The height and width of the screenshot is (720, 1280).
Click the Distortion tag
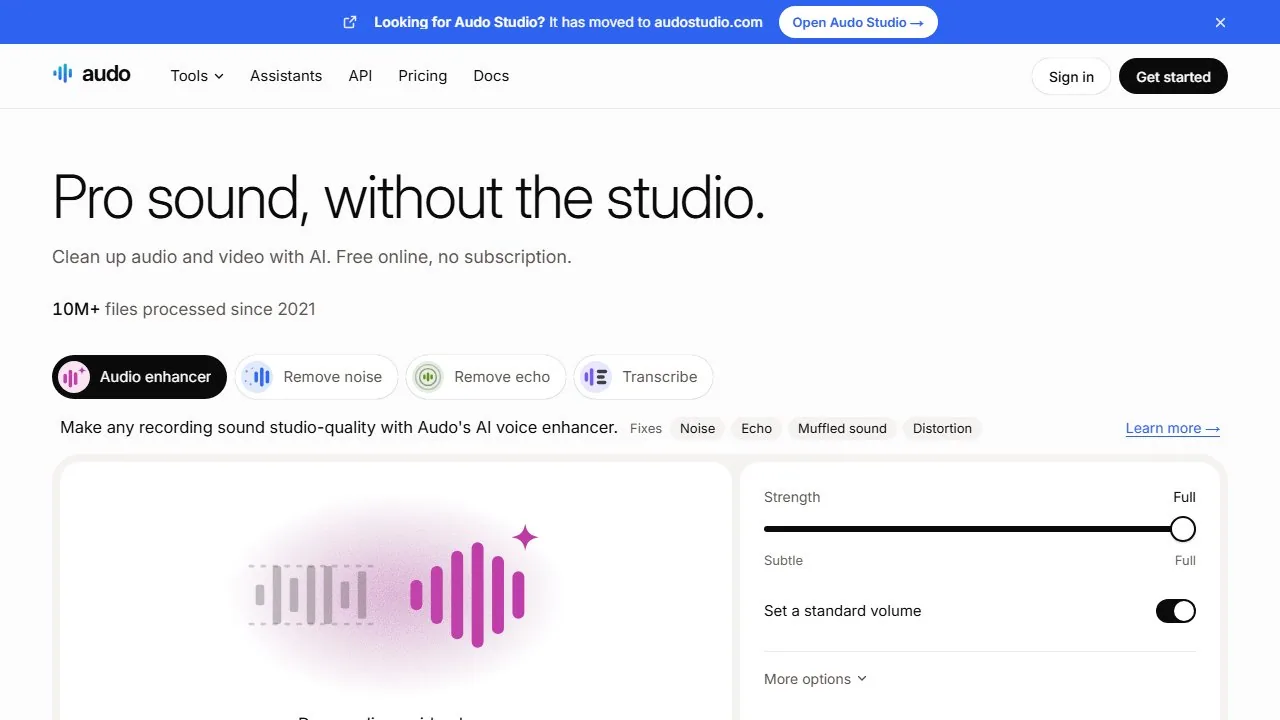pos(942,428)
